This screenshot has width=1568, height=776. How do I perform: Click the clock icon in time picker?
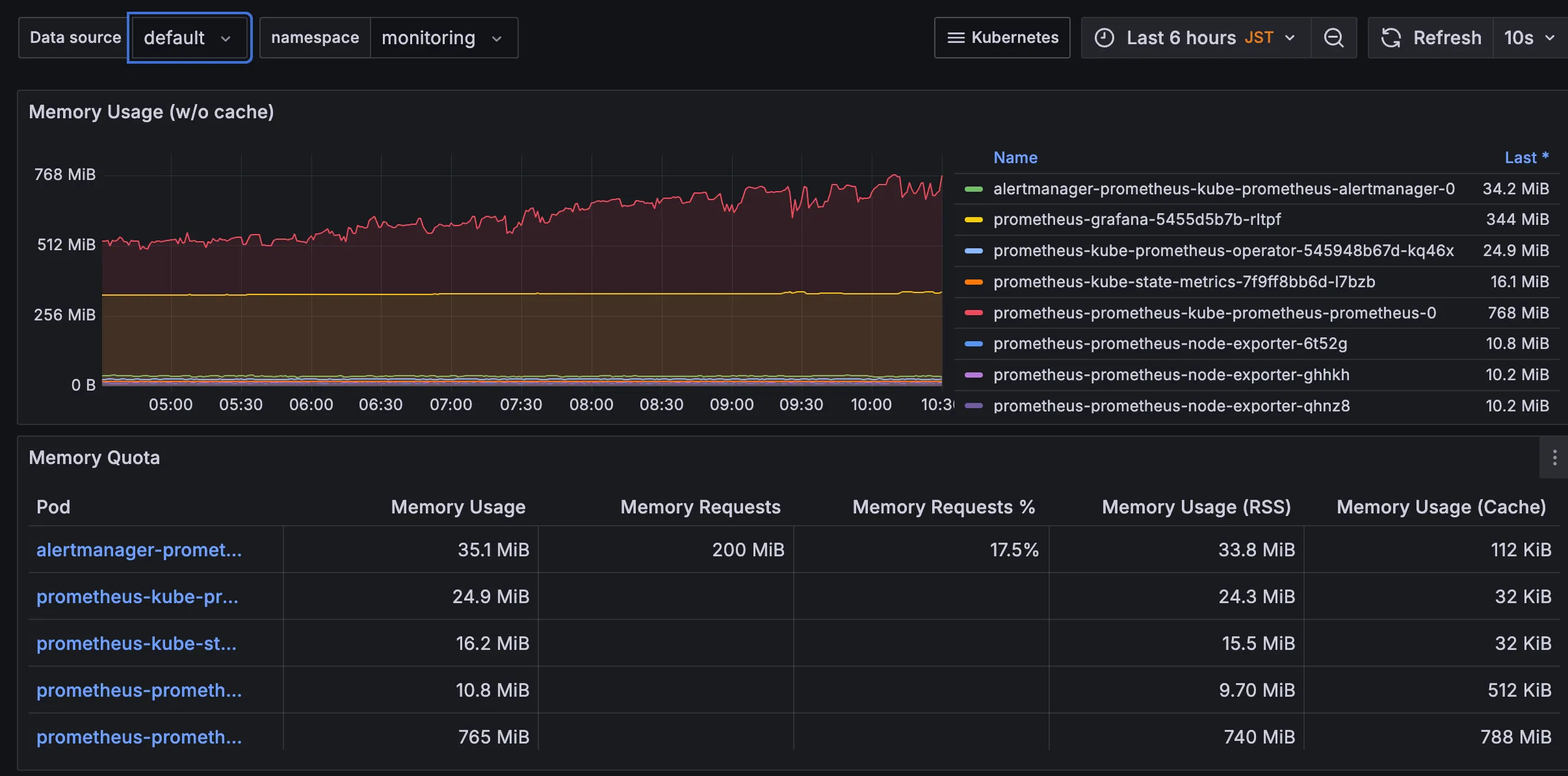pyautogui.click(x=1104, y=38)
